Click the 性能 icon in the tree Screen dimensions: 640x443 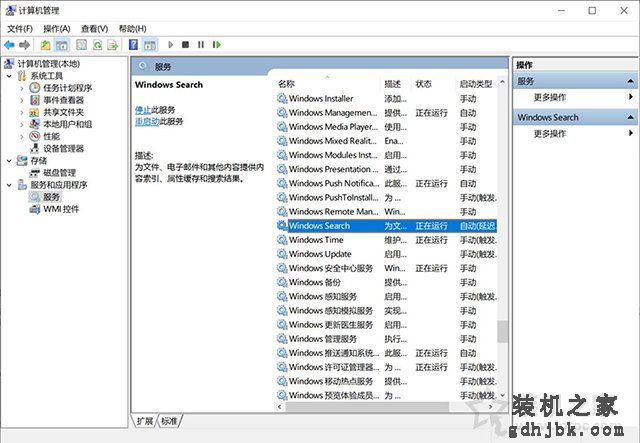[x=35, y=136]
